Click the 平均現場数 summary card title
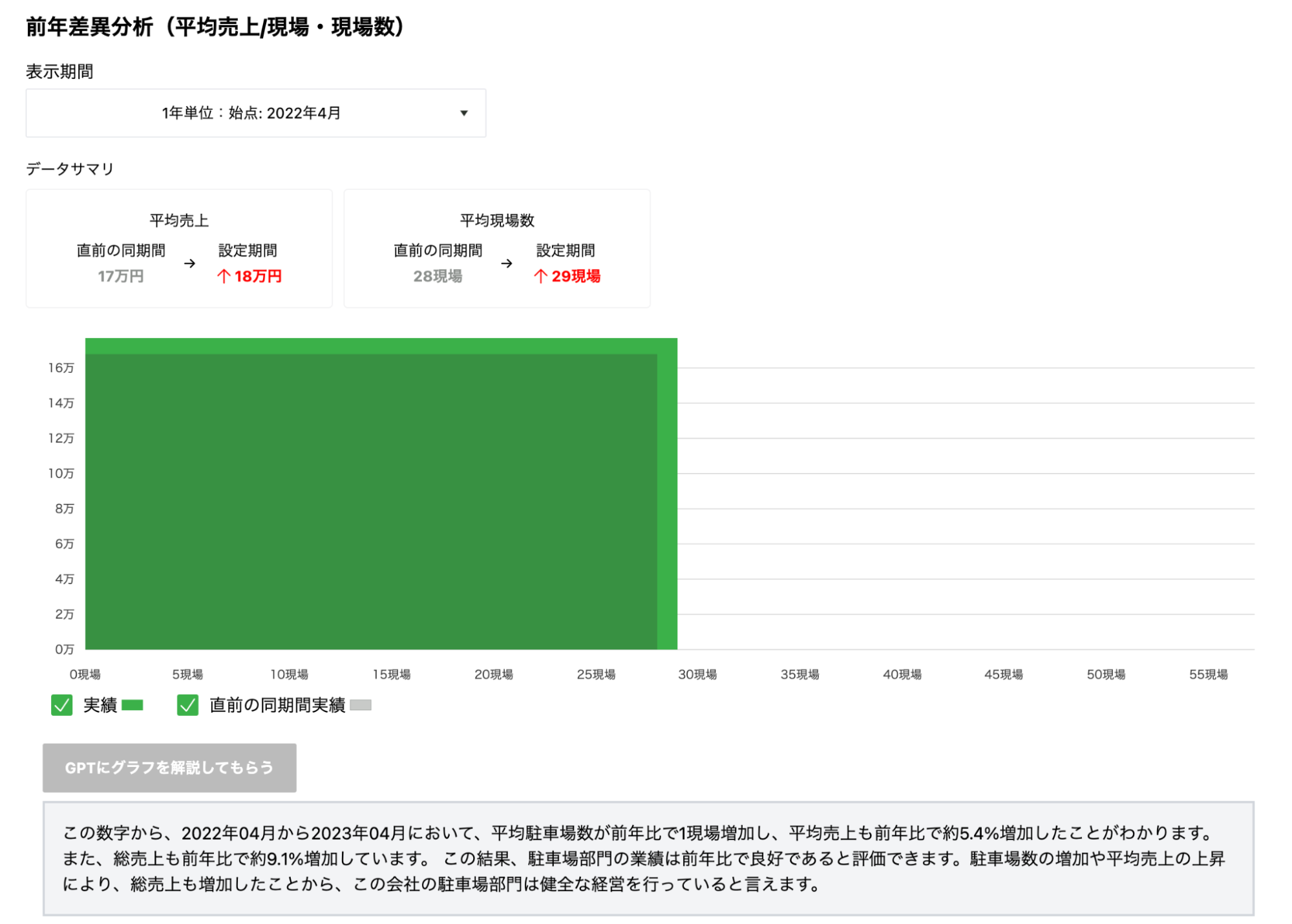This screenshot has width=1292, height=924. (497, 220)
